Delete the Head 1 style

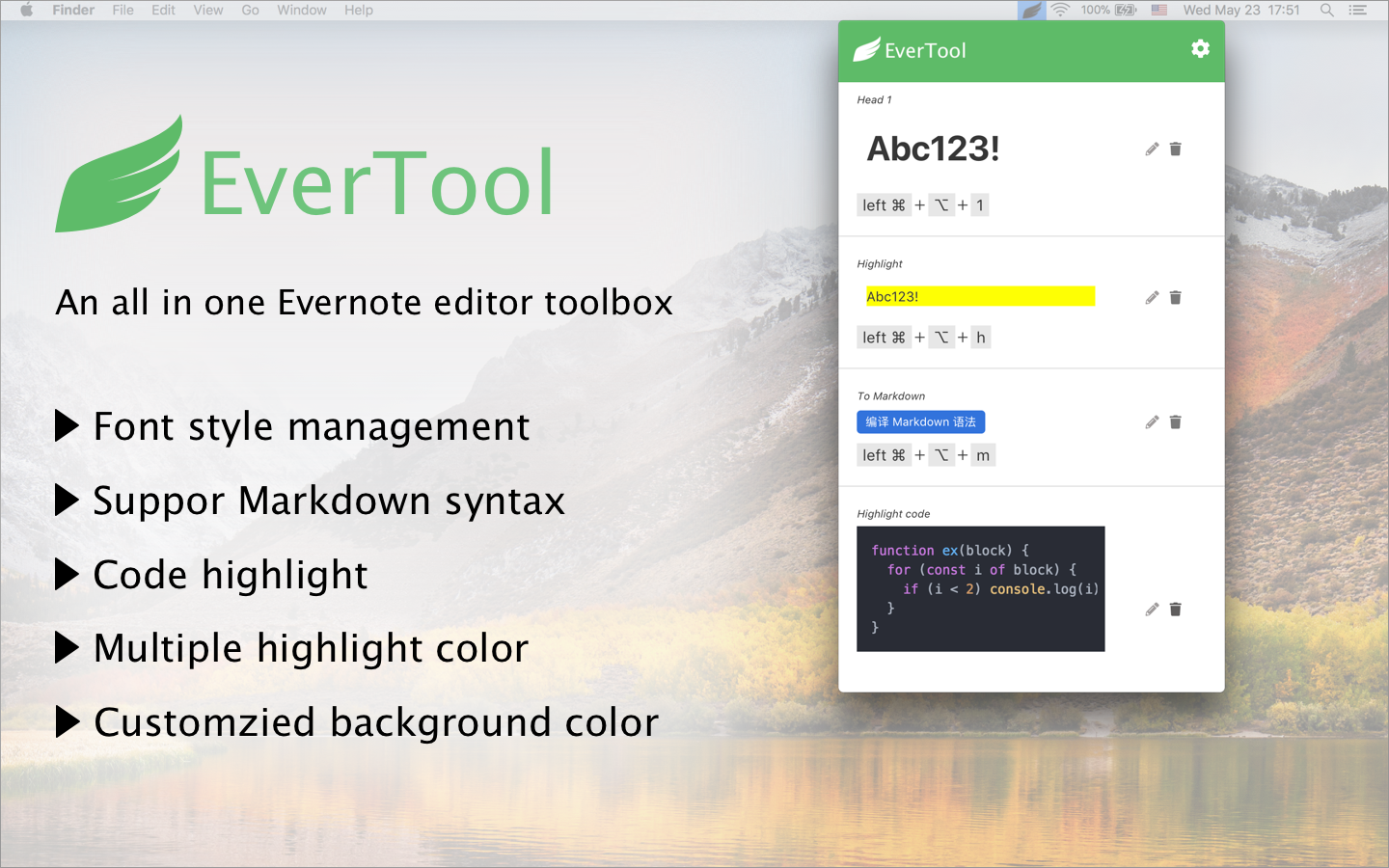click(x=1175, y=149)
